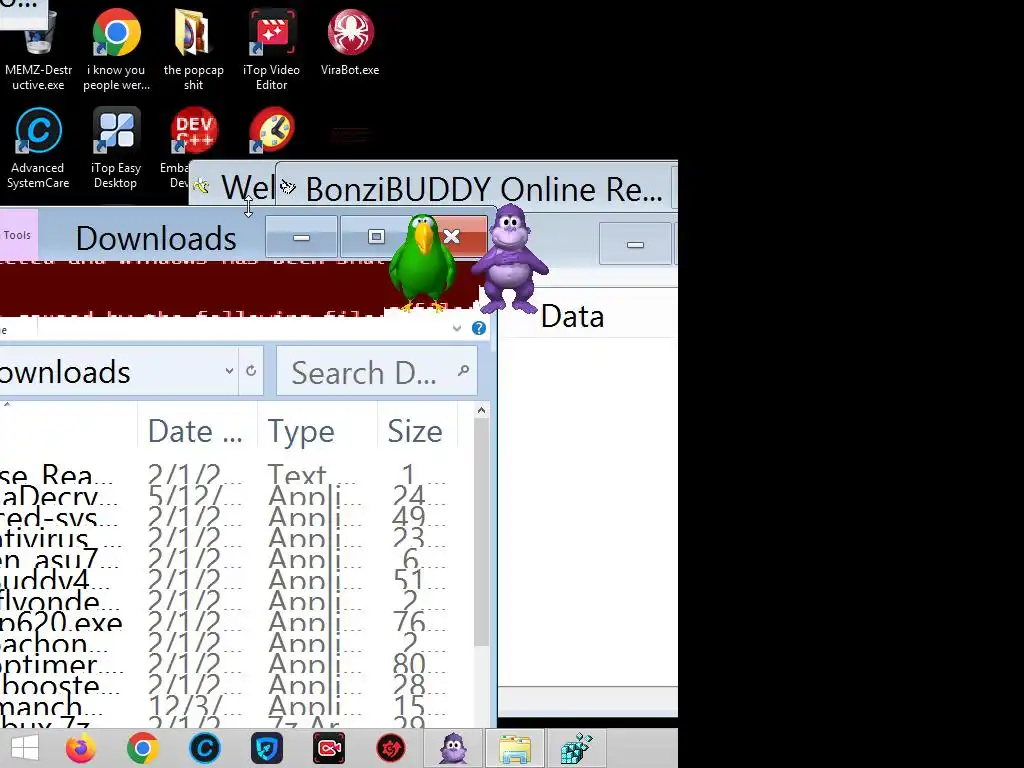Expand the ribbon chevron next to Help
The width and height of the screenshot is (1024, 768).
457,328
